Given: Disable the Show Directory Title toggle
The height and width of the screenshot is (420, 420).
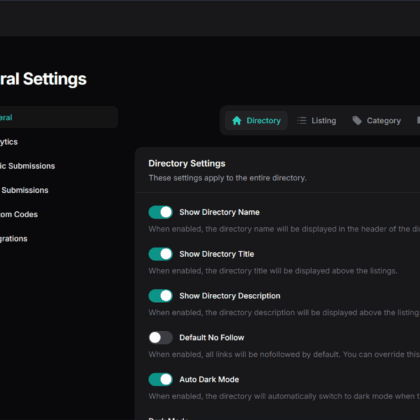Looking at the screenshot, I should click(x=161, y=254).
